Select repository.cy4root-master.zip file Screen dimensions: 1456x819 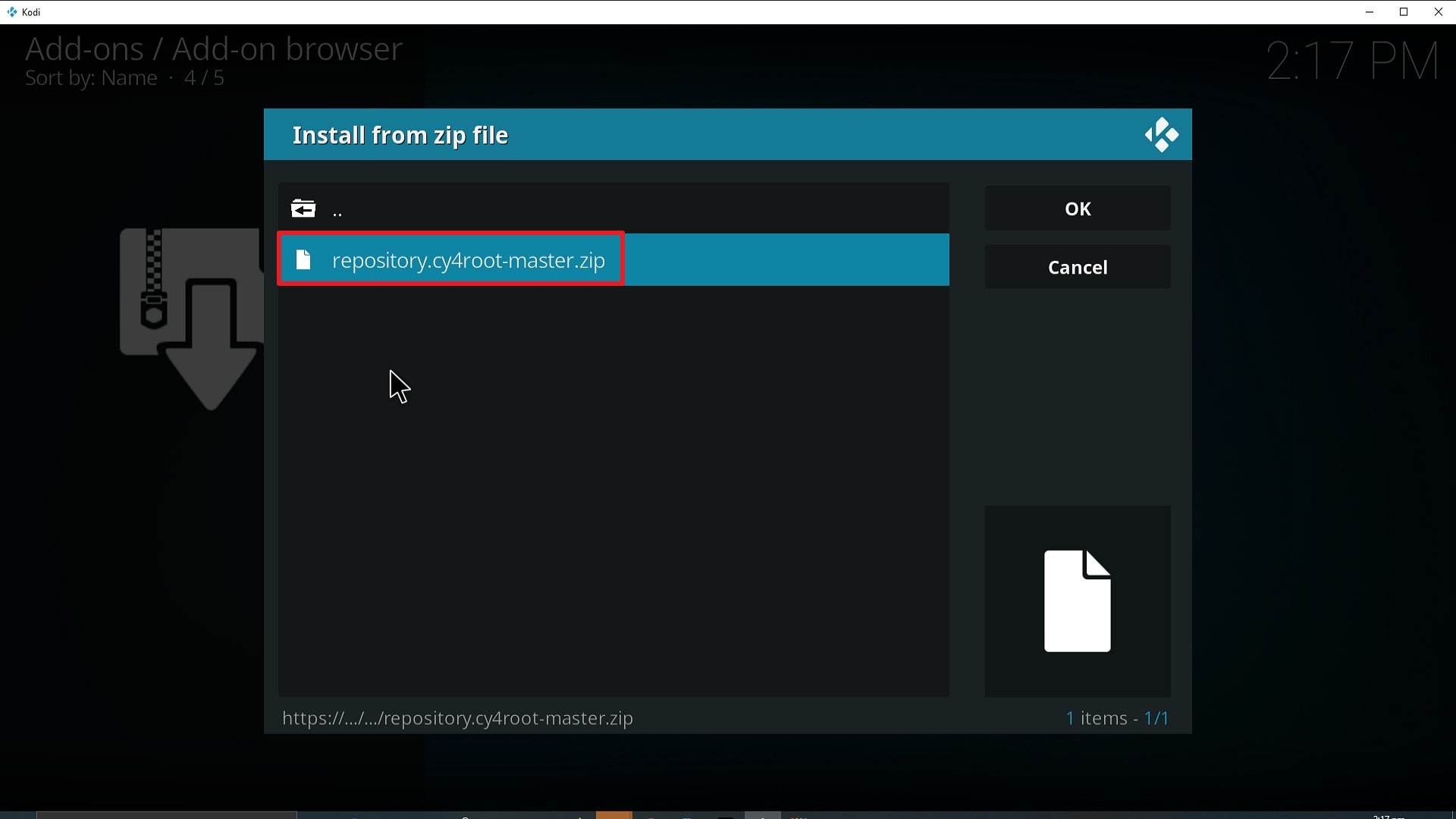(613, 260)
